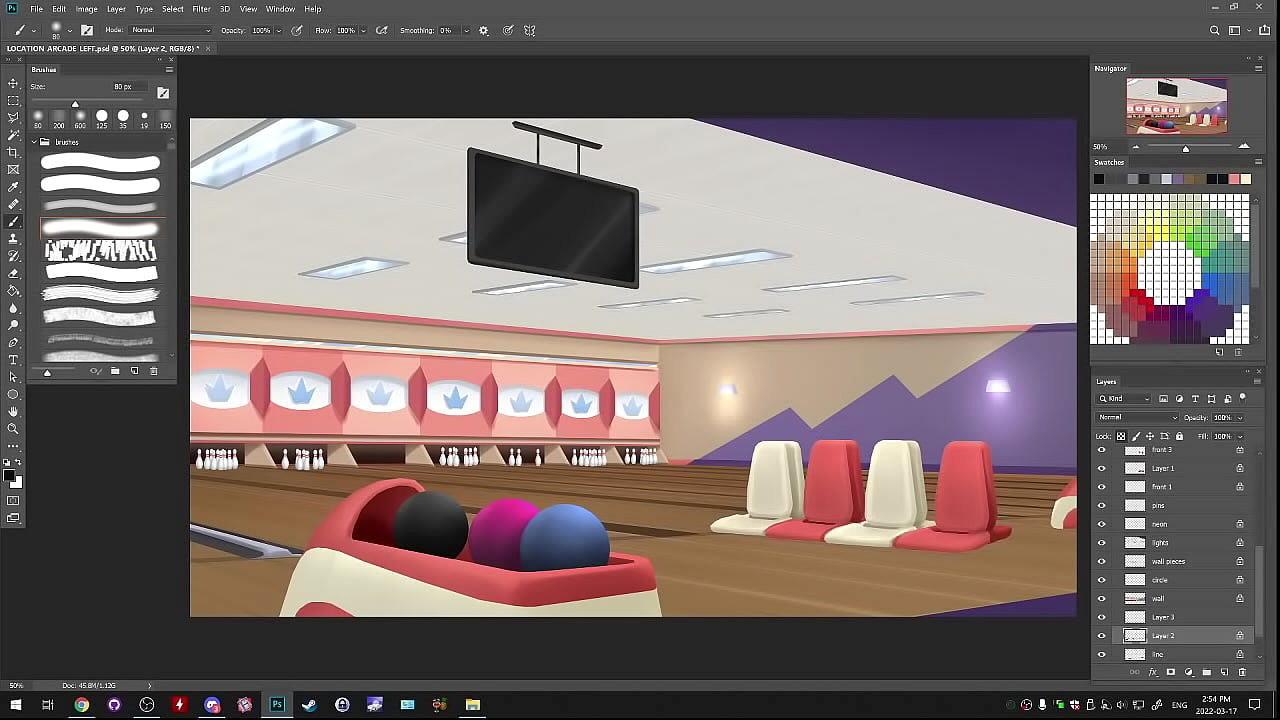
Task: Select the Zoom tool in toolbar
Action: pos(13,429)
